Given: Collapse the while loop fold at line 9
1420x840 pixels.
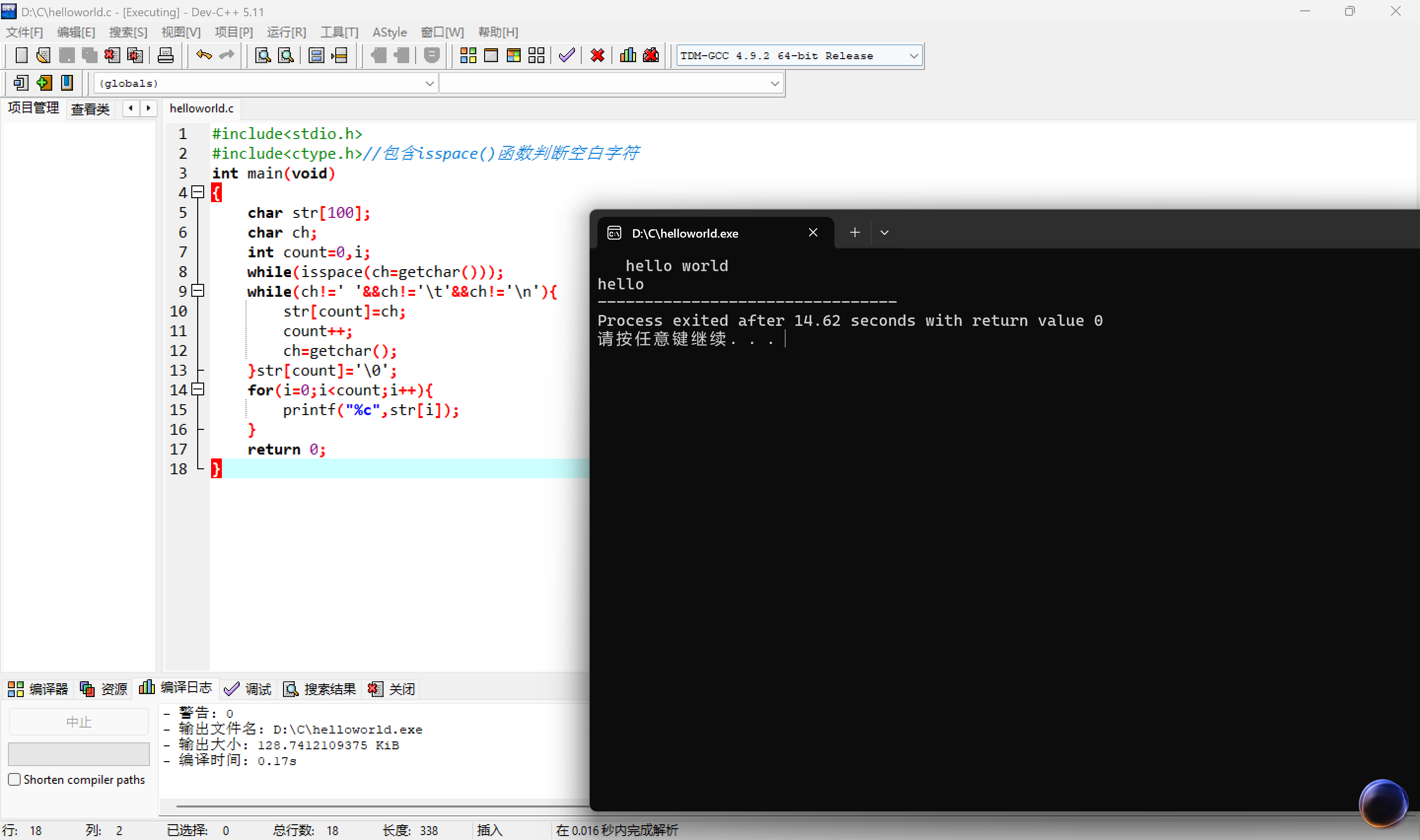Looking at the screenshot, I should (x=198, y=291).
